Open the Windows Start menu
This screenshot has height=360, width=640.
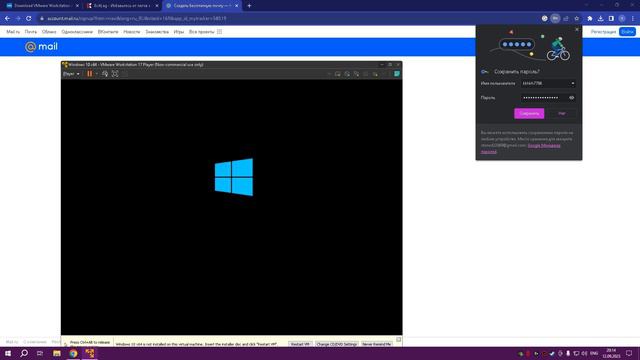pos(8,353)
